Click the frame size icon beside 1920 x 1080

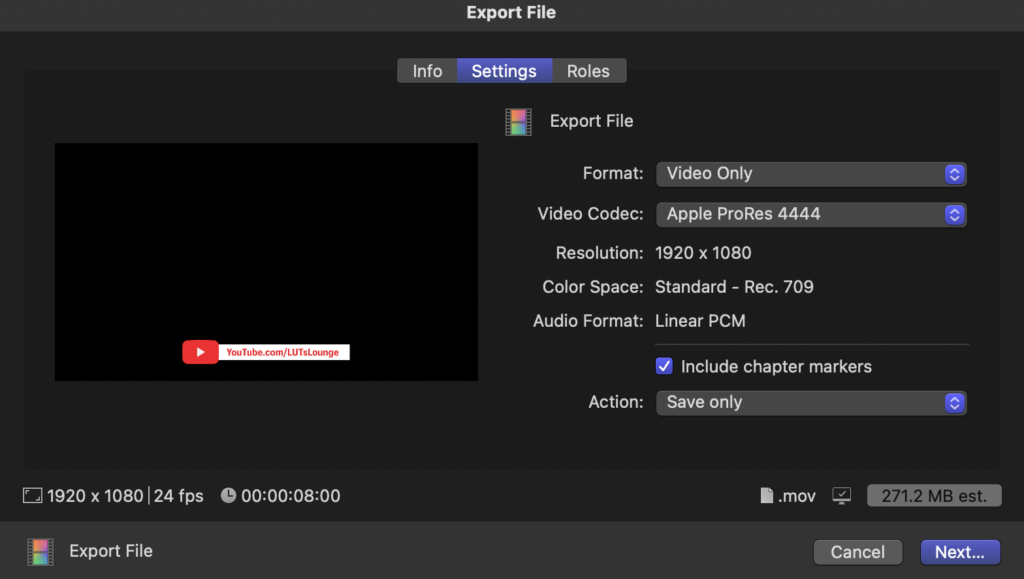[x=33, y=495]
